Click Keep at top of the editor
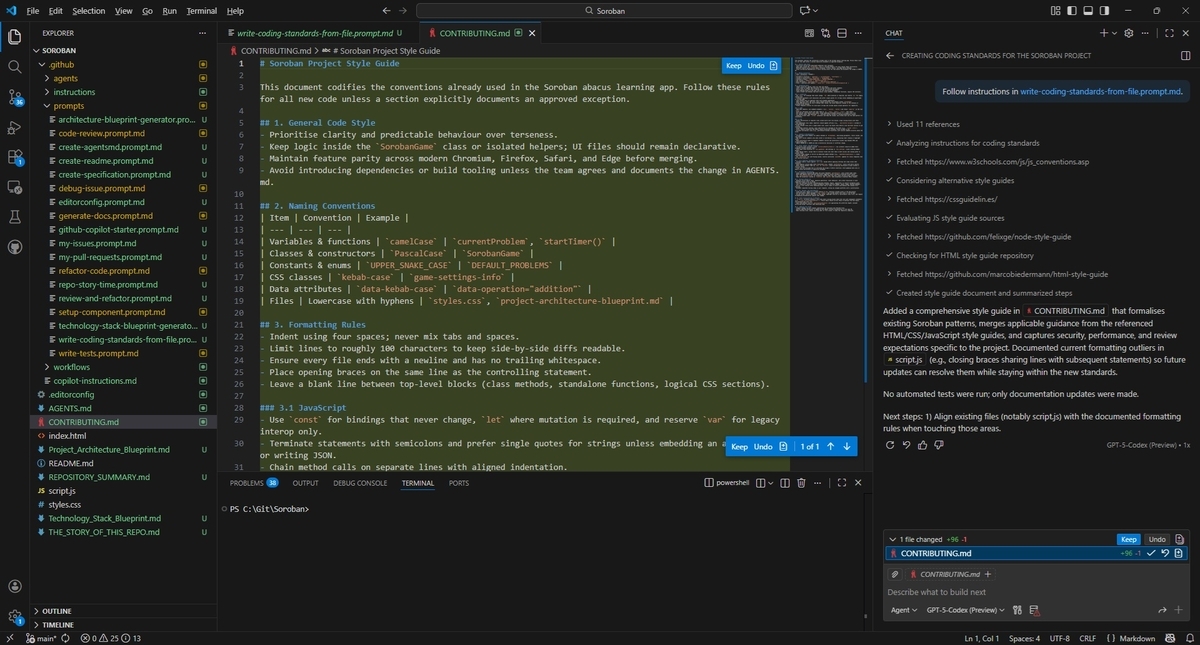The height and width of the screenshot is (645, 1200). (x=734, y=66)
